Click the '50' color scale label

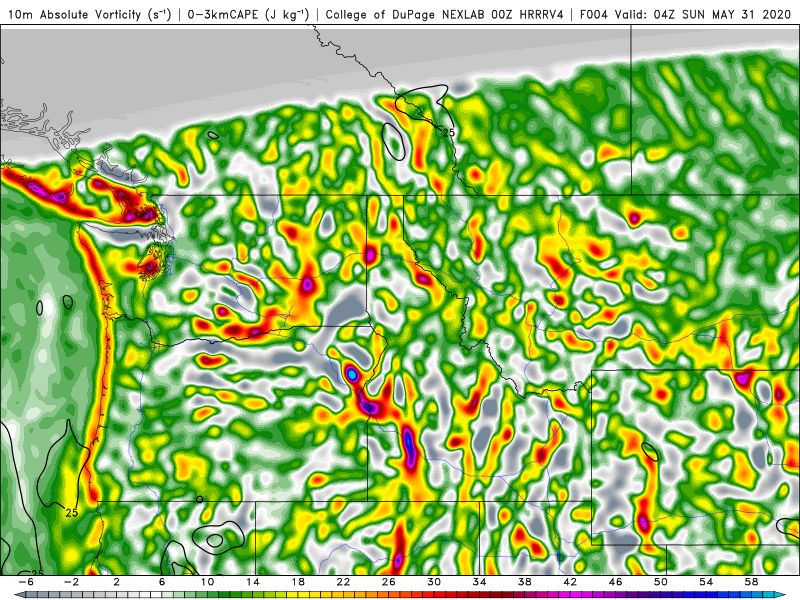tap(661, 582)
